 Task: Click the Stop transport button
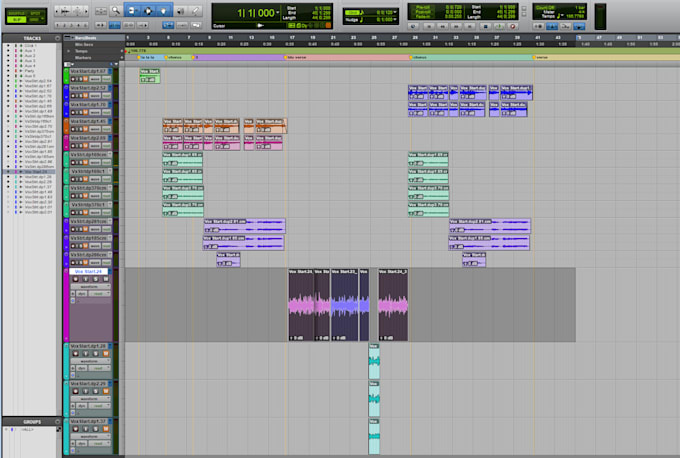coord(485,26)
